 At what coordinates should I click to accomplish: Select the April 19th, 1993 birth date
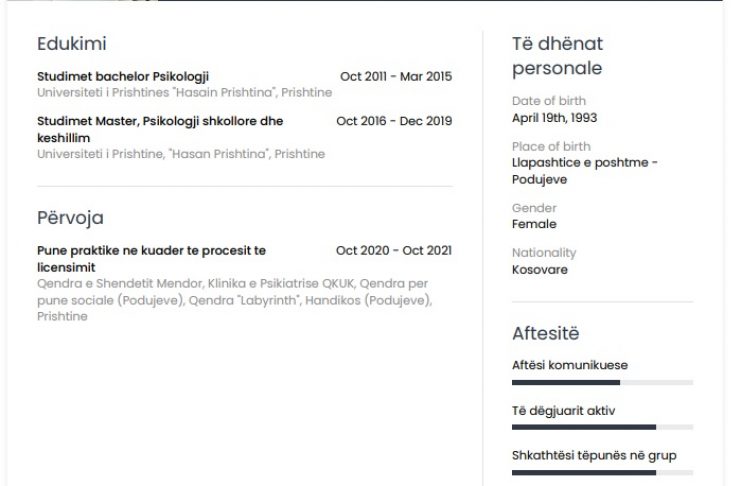[x=555, y=118]
